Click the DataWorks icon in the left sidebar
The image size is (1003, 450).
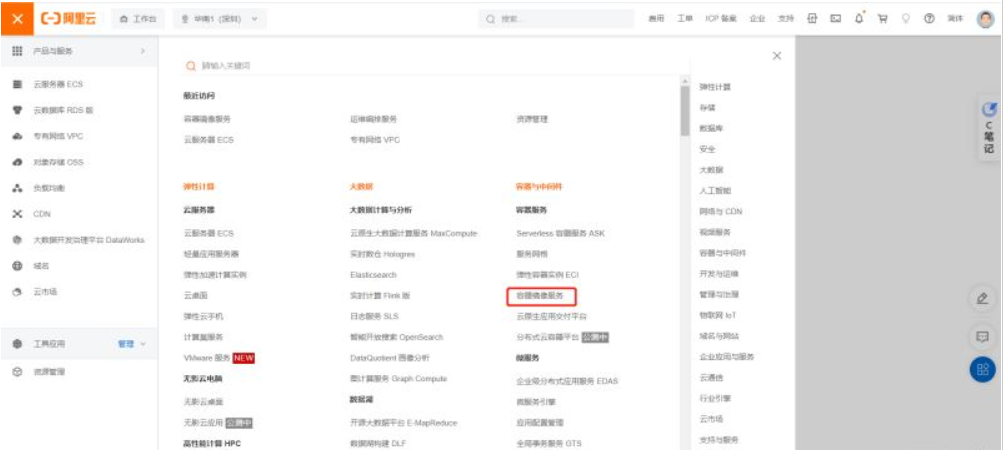pyautogui.click(x=18, y=240)
